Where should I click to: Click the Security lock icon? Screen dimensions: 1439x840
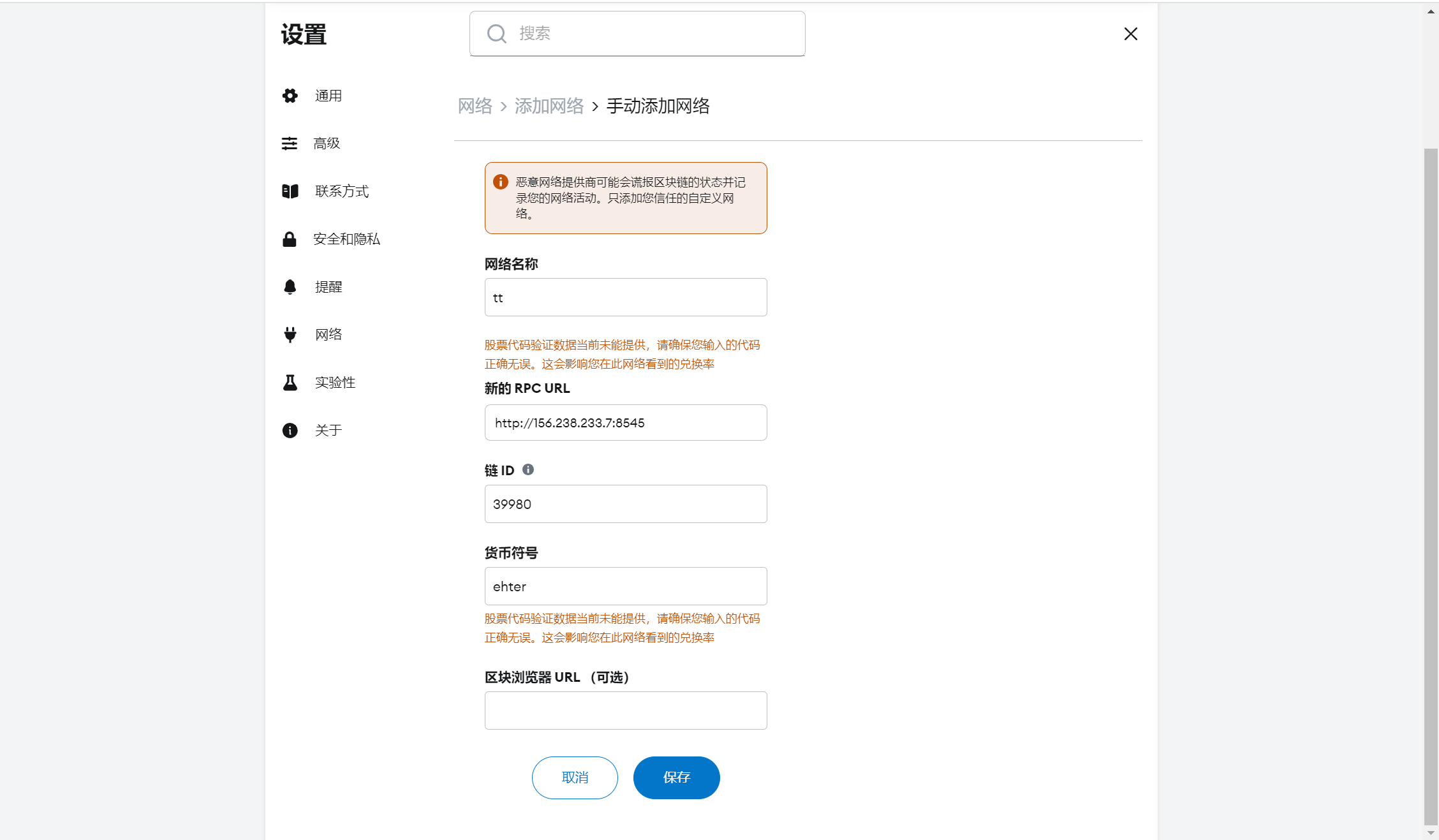[290, 239]
